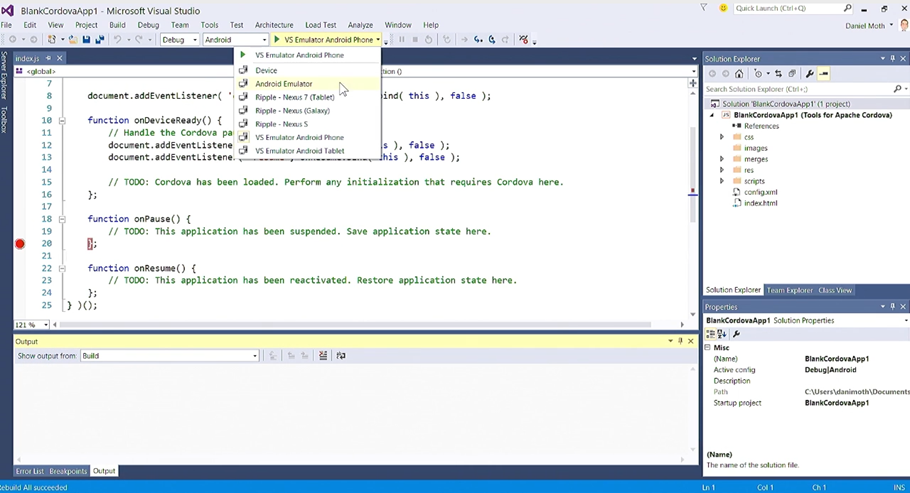Viewport: 910px width, 493px height.
Task: Open the Debug configuration dropdown
Action: (x=179, y=39)
